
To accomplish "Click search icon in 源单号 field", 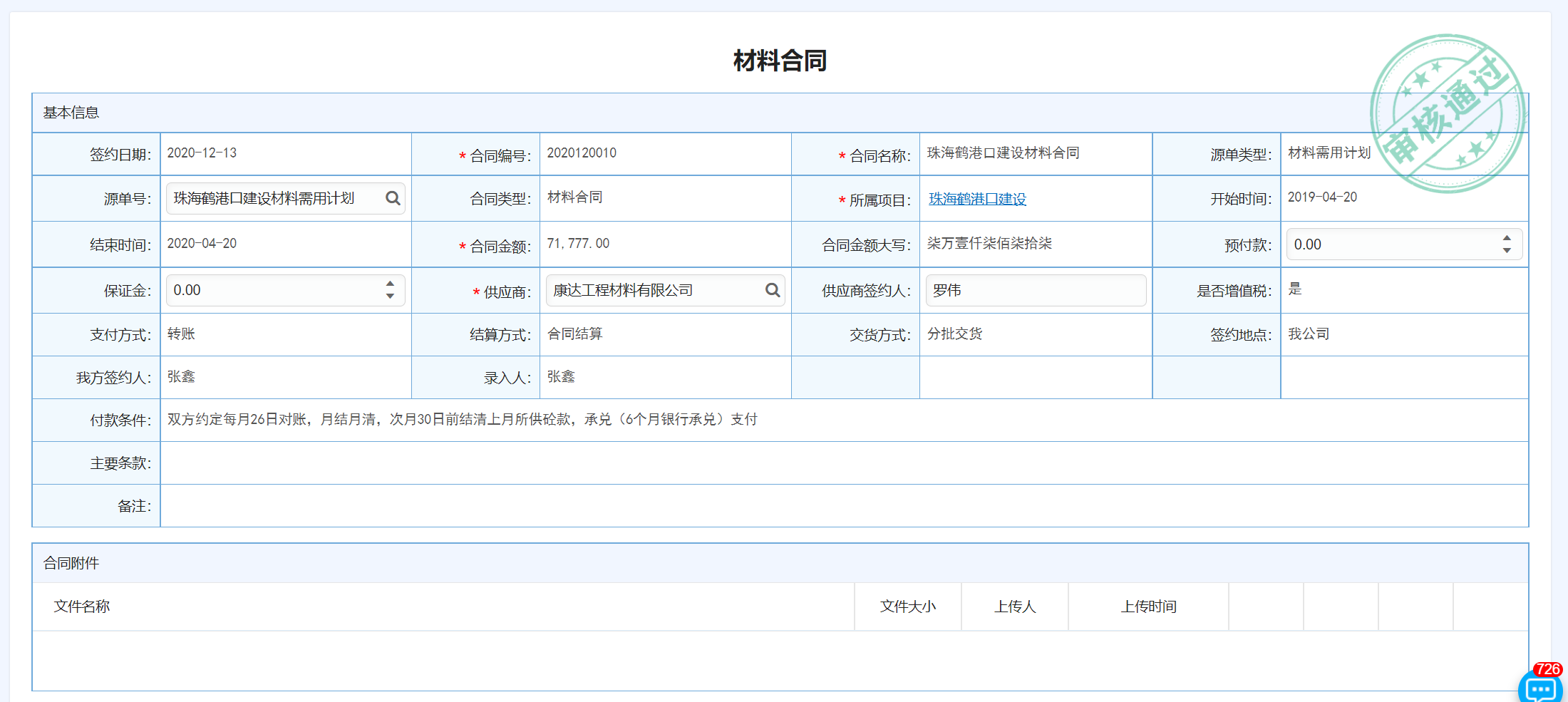I will pos(393,198).
